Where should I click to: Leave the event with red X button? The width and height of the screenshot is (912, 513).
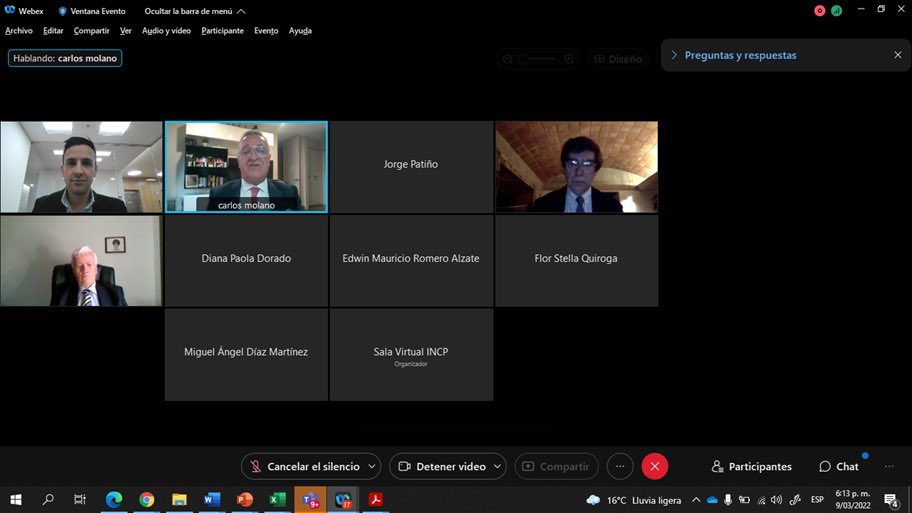coord(654,466)
